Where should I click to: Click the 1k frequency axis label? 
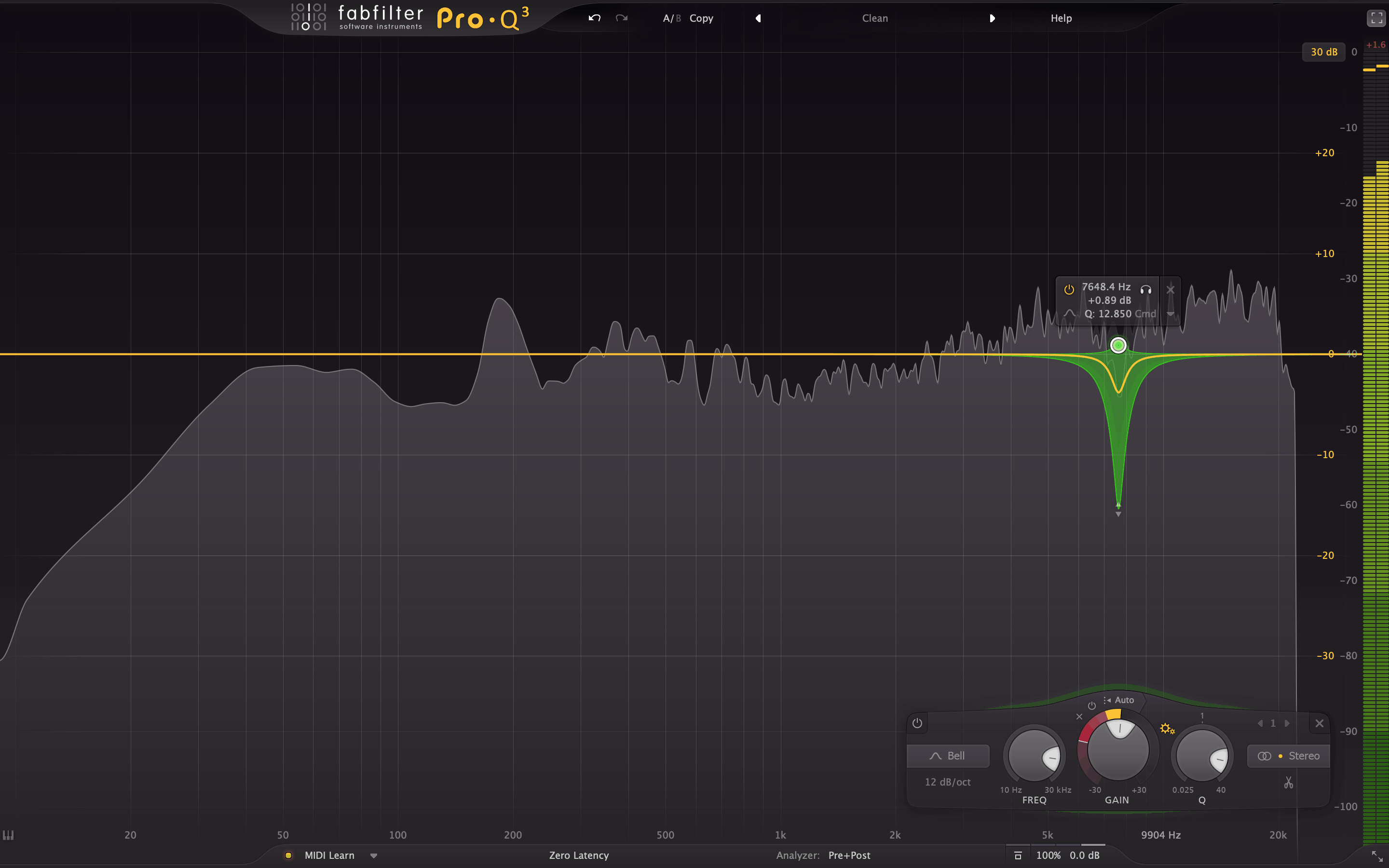click(x=780, y=835)
